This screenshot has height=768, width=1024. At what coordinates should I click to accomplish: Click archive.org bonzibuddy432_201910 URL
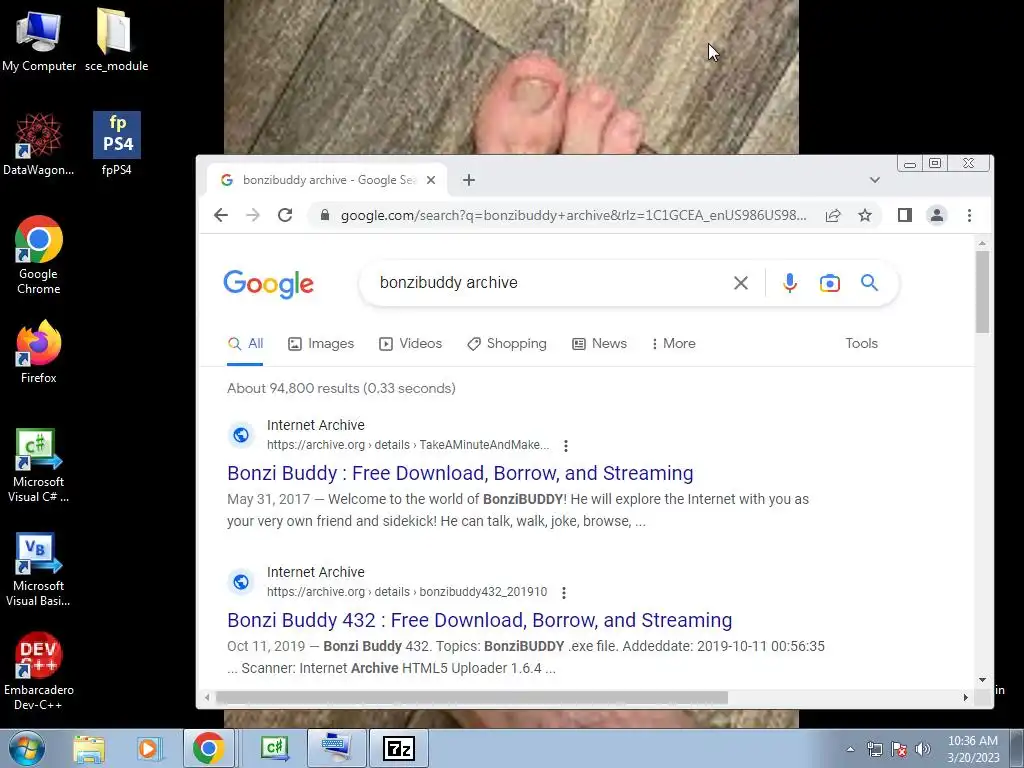407,592
